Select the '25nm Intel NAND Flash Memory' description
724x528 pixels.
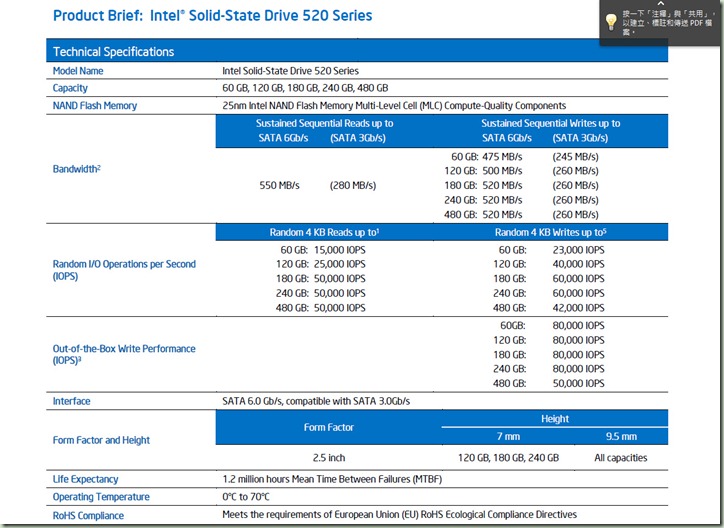(x=394, y=106)
